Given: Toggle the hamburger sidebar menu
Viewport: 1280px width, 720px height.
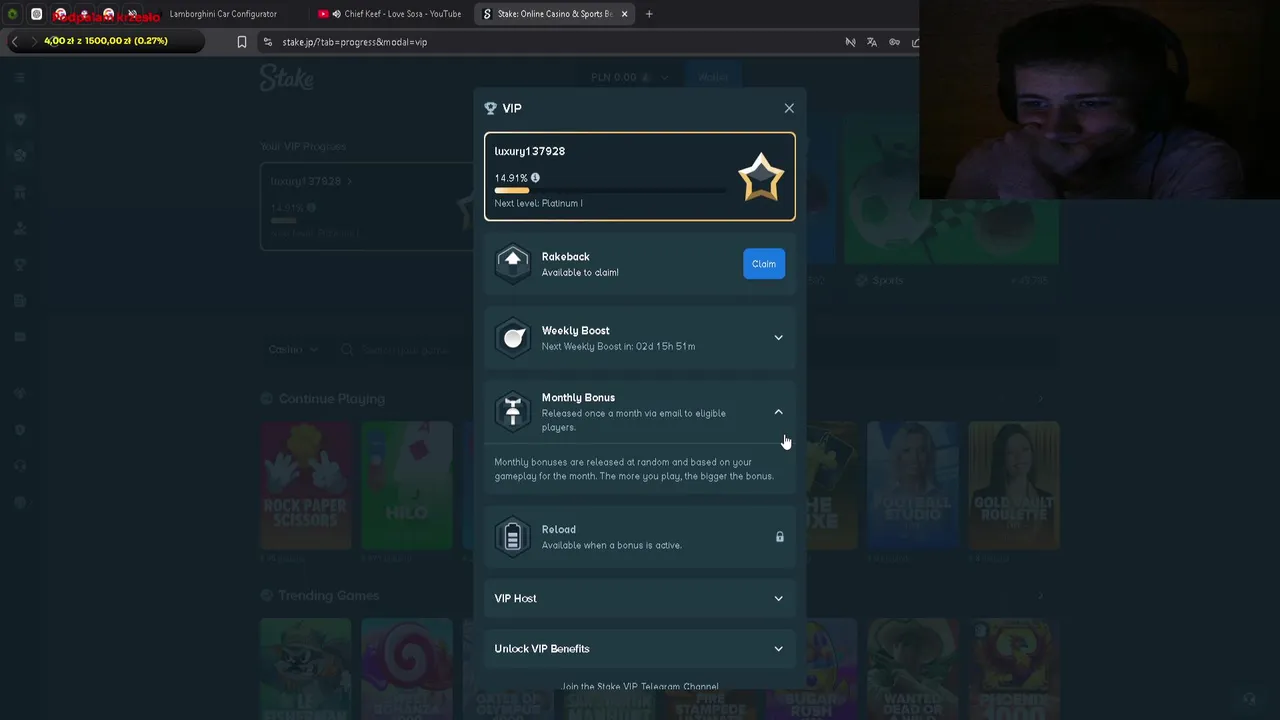Looking at the screenshot, I should 19,77.
